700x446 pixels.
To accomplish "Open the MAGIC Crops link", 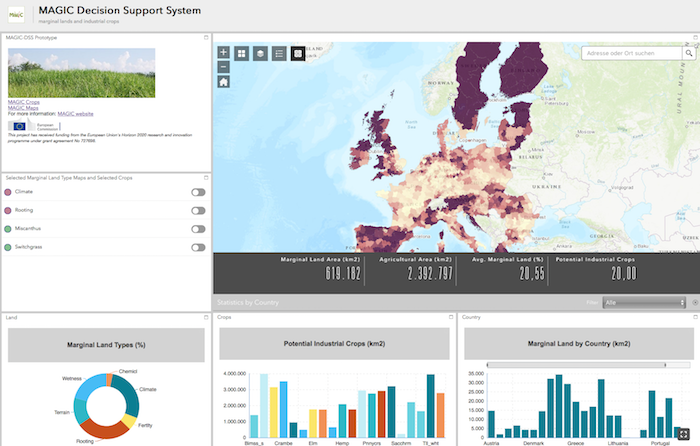I will coord(24,102).
